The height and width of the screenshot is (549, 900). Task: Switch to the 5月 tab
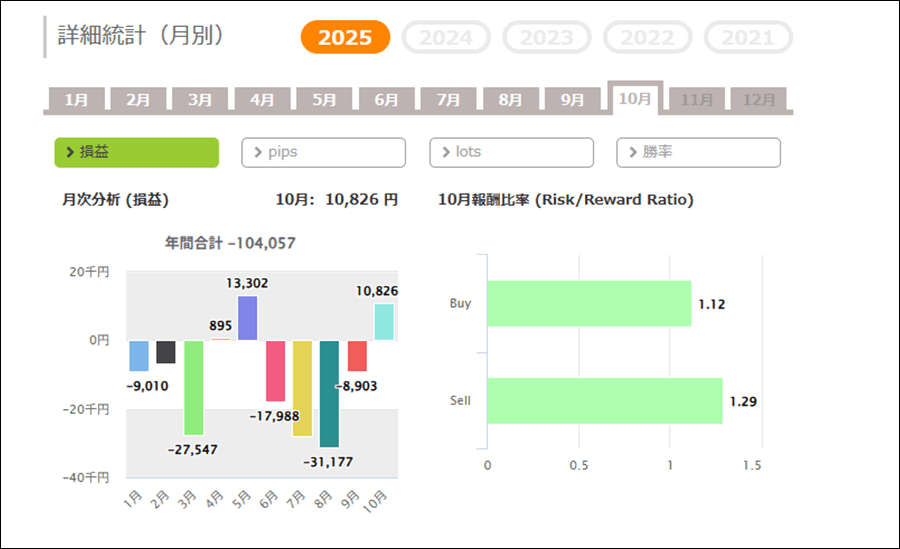click(x=324, y=100)
